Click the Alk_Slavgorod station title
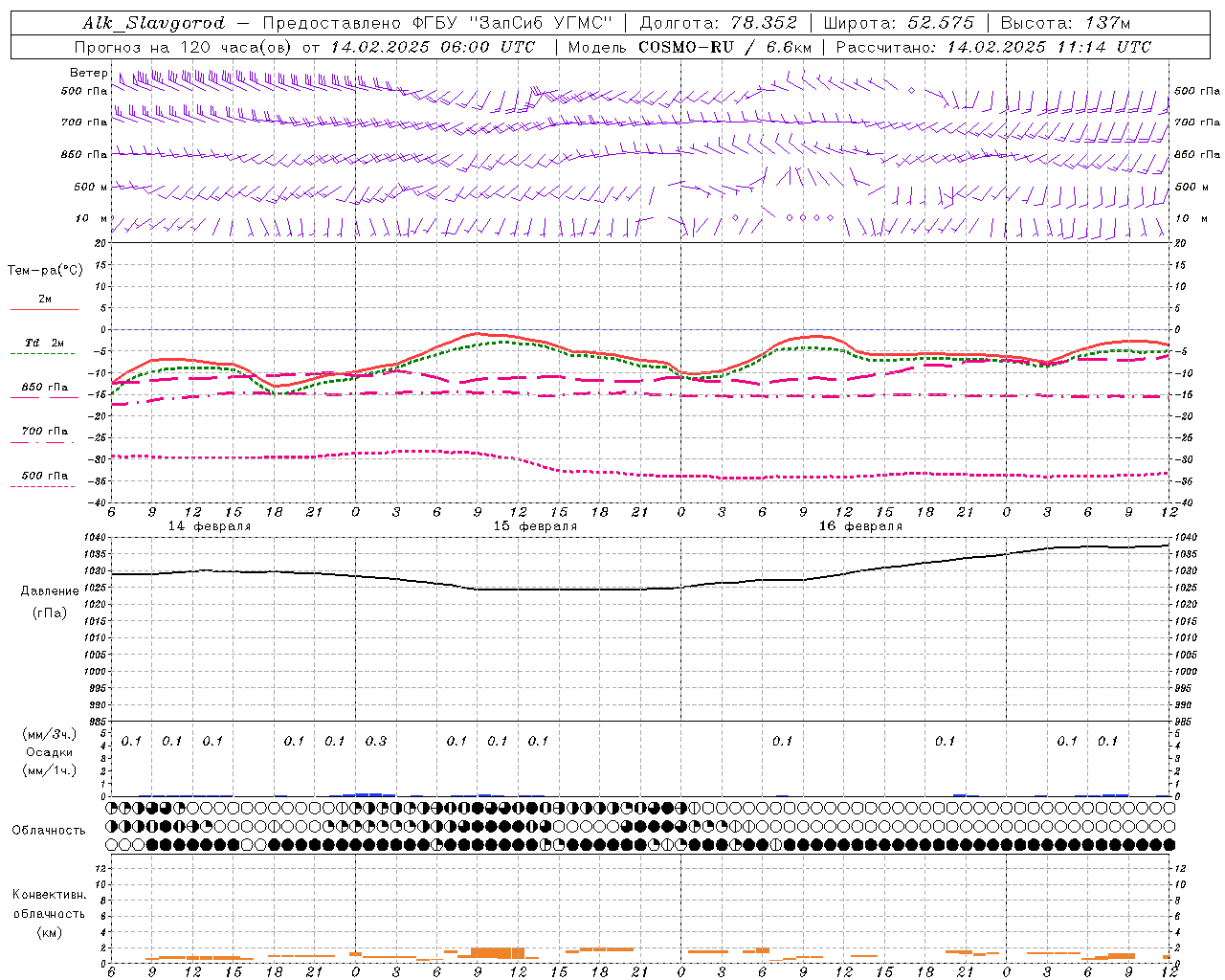This screenshot has width=1225, height=980. pos(154,23)
